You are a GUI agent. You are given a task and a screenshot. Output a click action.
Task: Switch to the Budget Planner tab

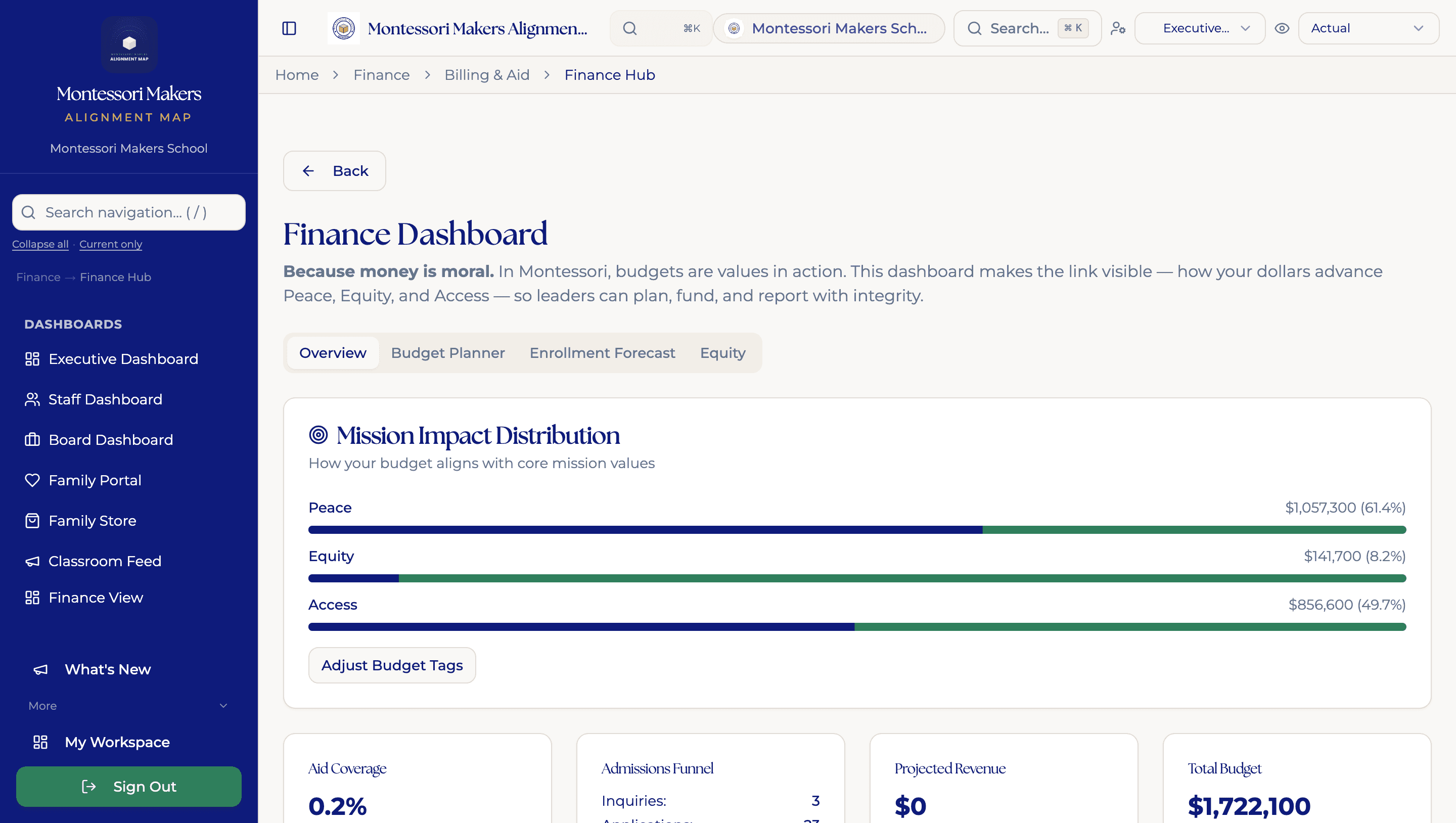[447, 353]
